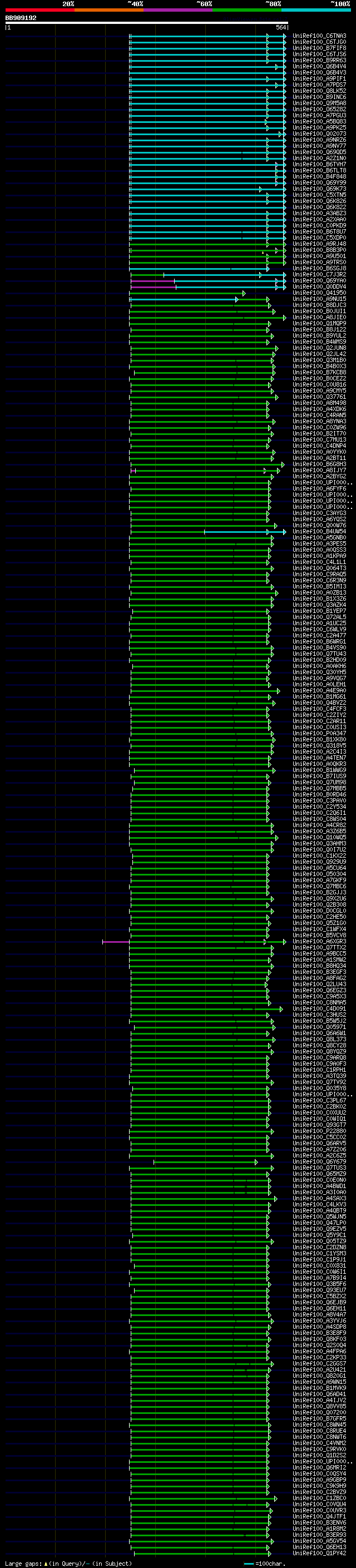Viewport: 356px width, 1568px height.
Task: Click the cyan alignment bar of B4UW54
Action: pos(244,532)
